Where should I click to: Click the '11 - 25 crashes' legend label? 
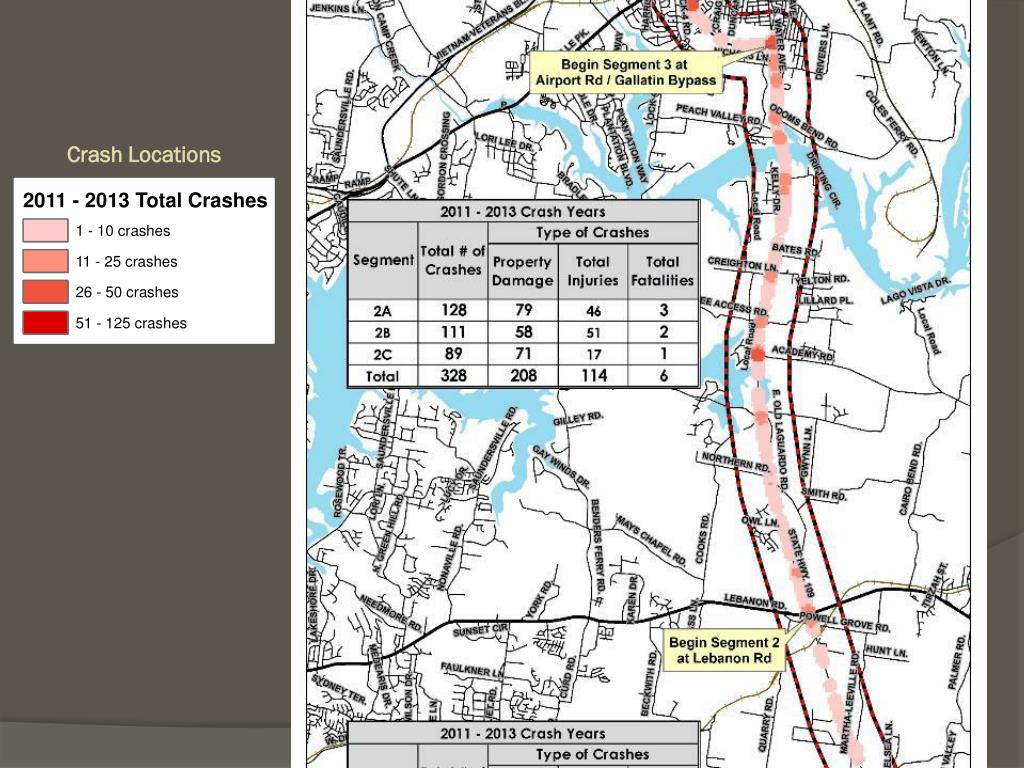127,262
